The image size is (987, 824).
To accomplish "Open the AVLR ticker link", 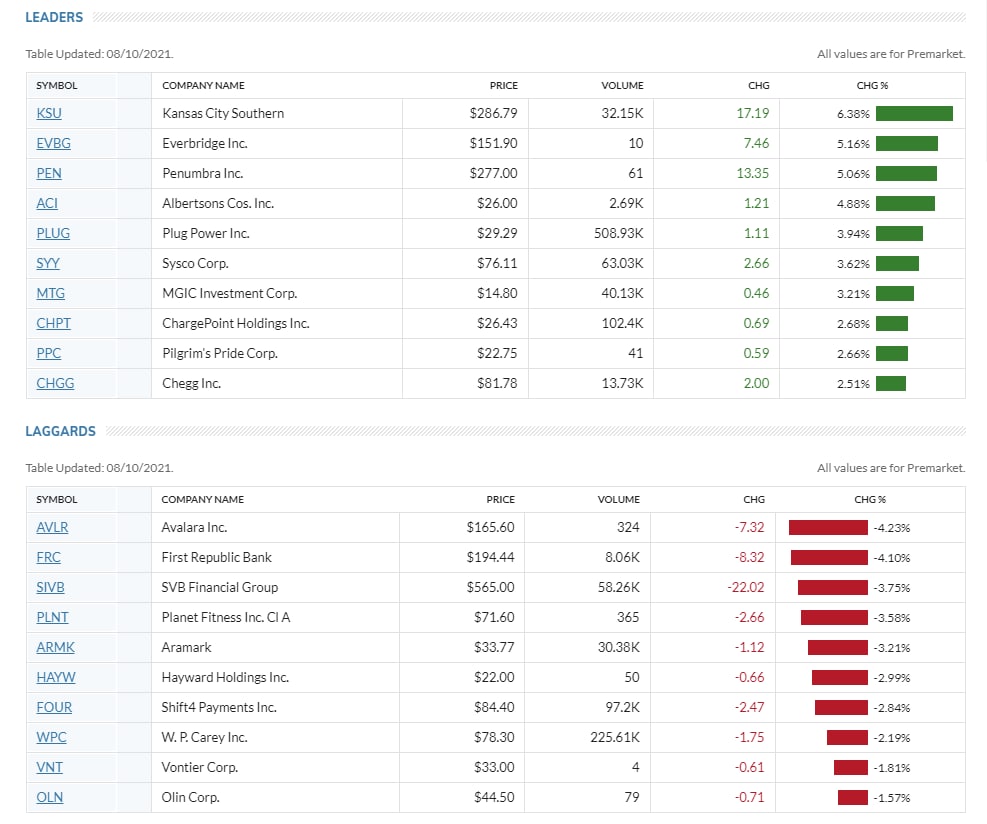I will (x=52, y=528).
